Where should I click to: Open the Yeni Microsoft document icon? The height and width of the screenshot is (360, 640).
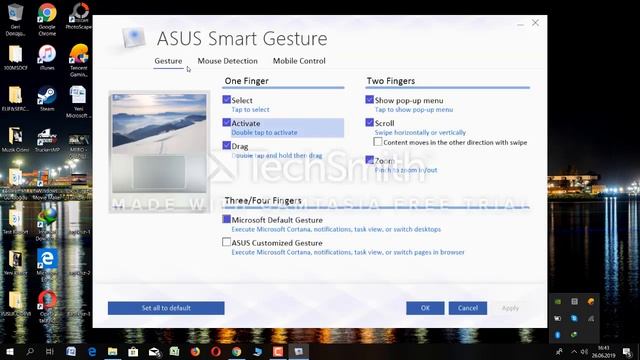pos(78,102)
